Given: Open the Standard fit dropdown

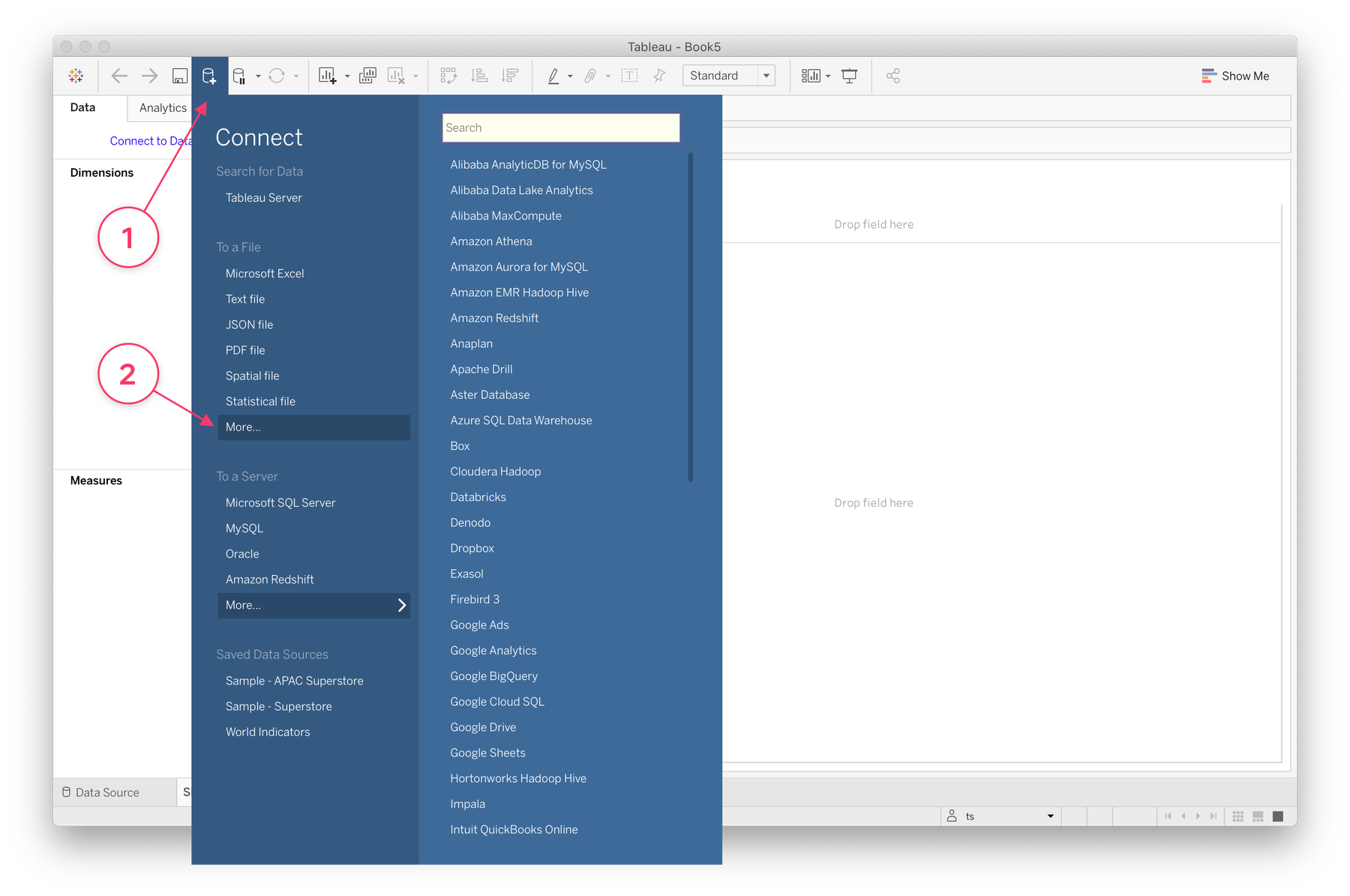Looking at the screenshot, I should [728, 76].
